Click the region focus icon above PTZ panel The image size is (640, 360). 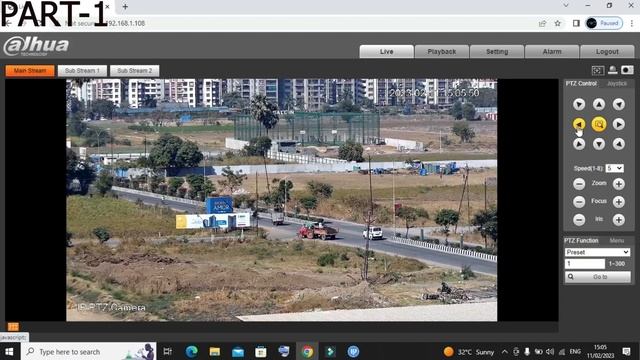click(598, 70)
